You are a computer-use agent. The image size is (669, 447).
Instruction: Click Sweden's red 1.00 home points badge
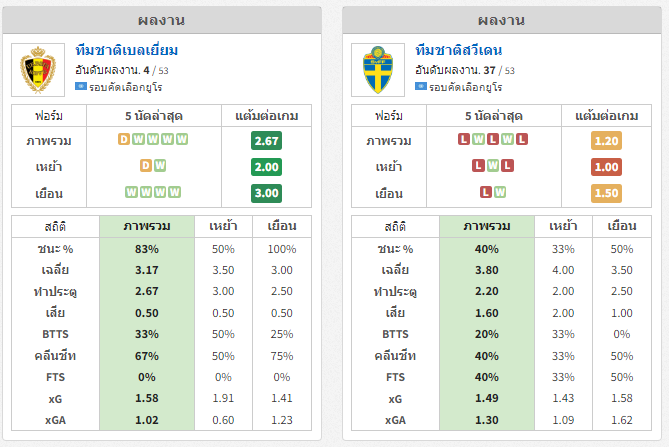(x=606, y=167)
